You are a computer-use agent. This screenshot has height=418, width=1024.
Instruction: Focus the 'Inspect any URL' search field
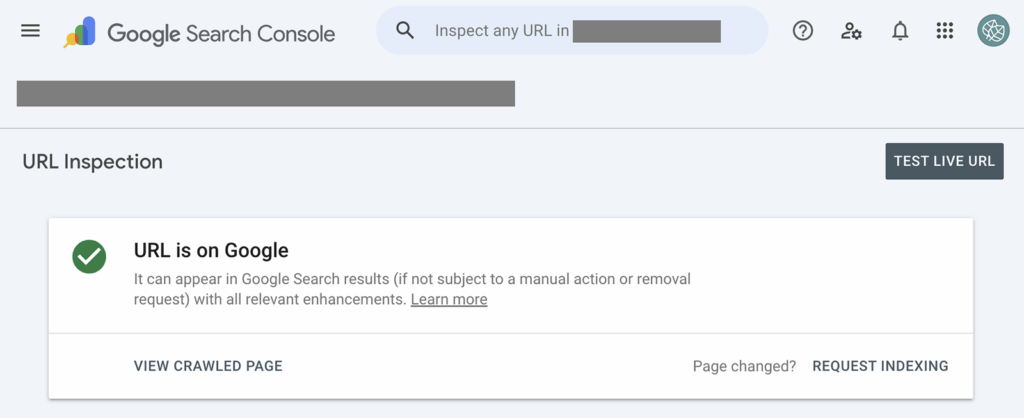575,31
